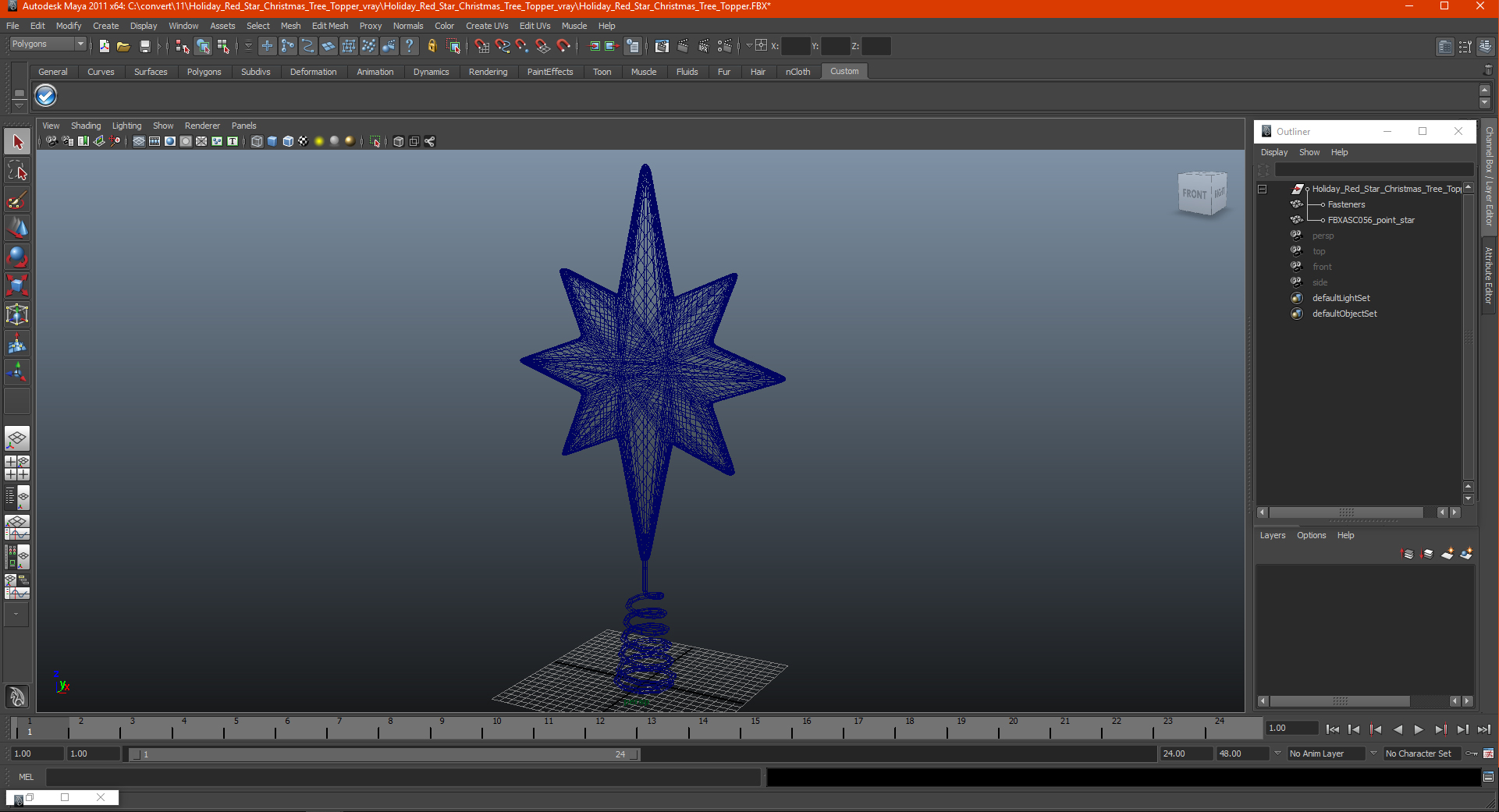Choose the Paint Selection tool

pos(17,200)
